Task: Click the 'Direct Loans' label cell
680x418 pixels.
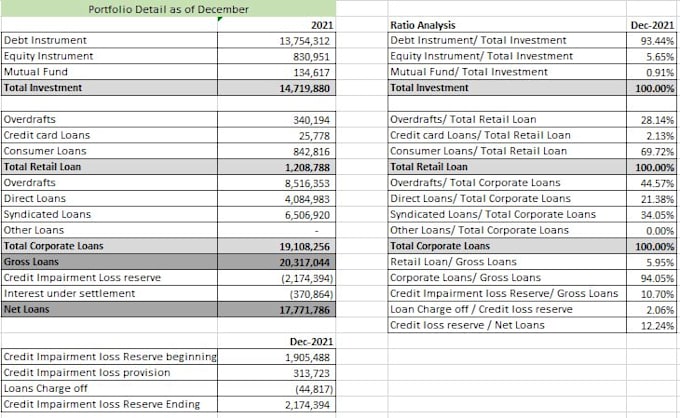Action: coord(109,199)
